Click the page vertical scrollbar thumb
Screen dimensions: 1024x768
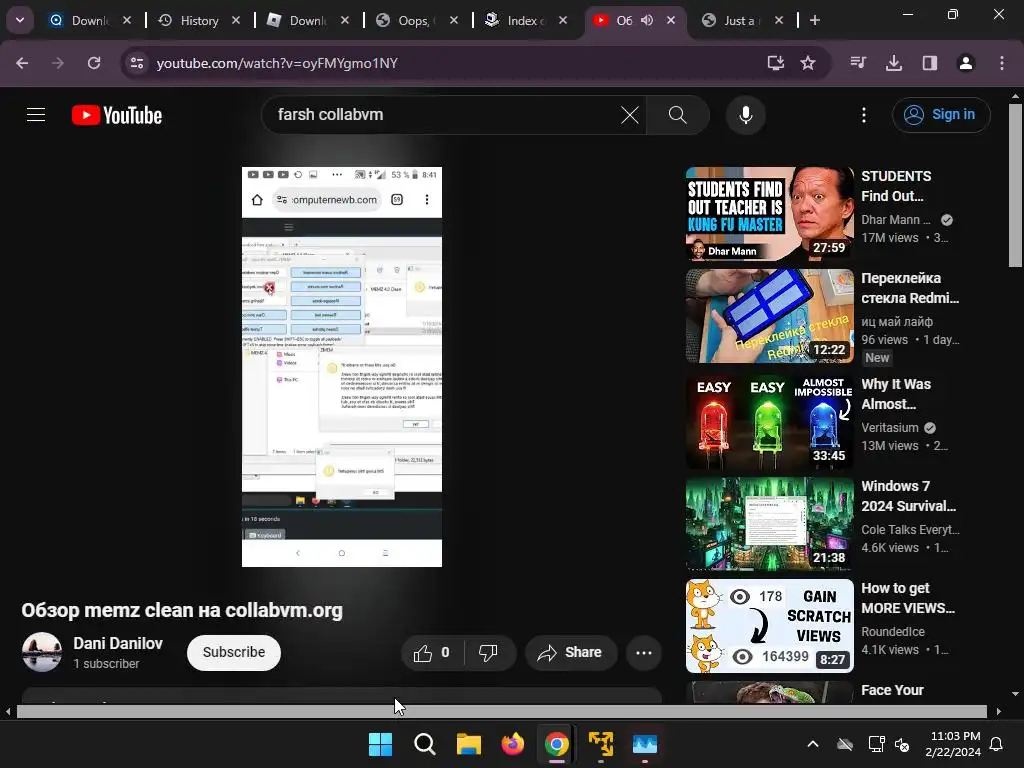coord(1015,185)
